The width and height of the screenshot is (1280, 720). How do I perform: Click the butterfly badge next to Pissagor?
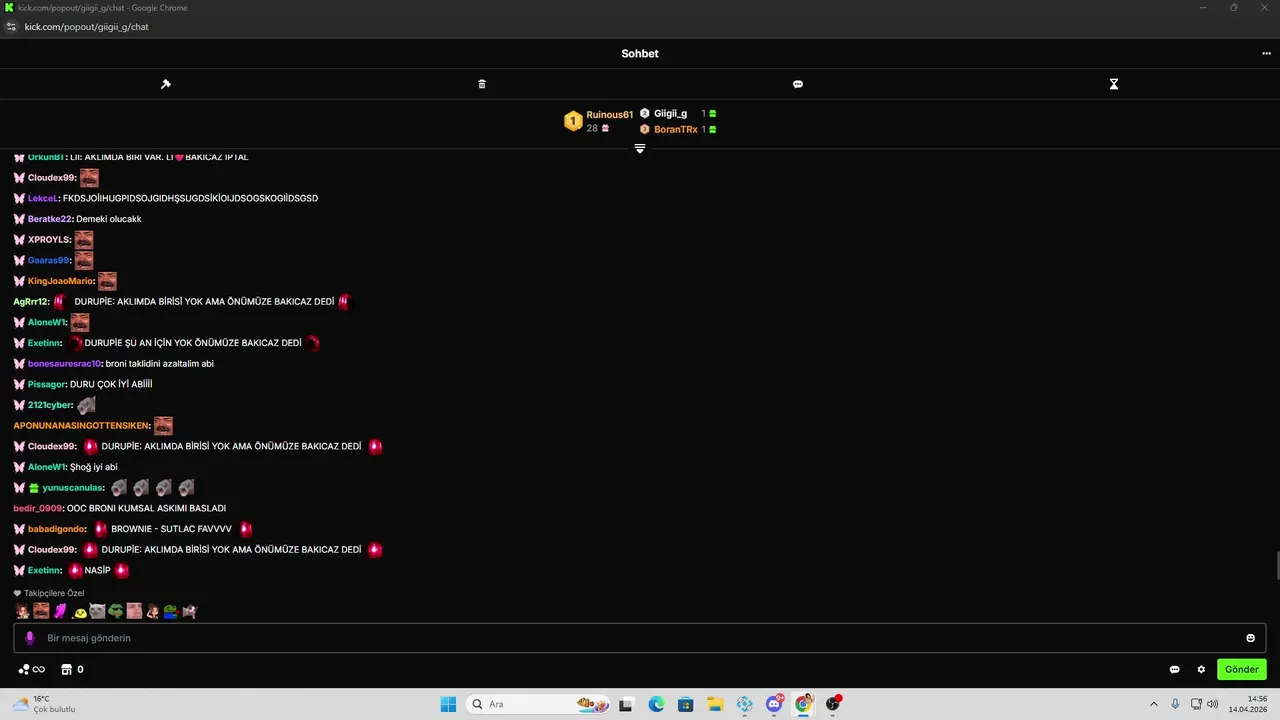(x=19, y=385)
